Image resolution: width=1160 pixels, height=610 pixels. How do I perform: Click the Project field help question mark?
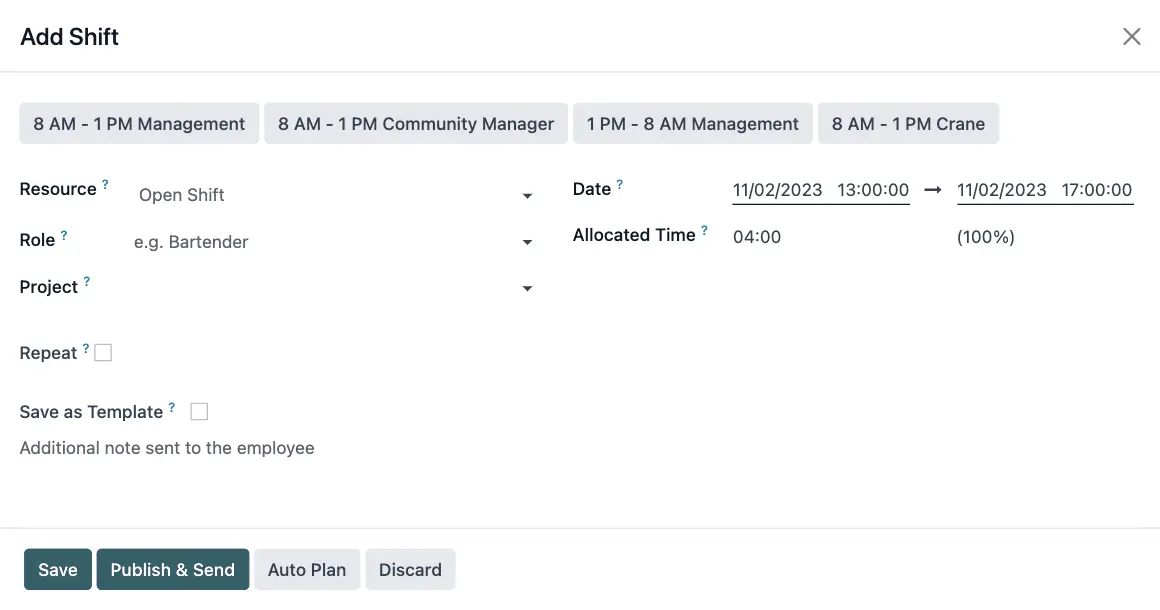tap(86, 283)
